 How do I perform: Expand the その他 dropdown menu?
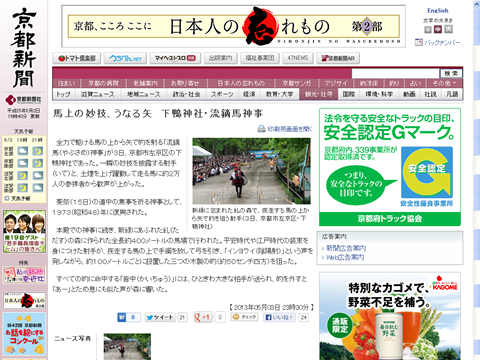[x=443, y=83]
